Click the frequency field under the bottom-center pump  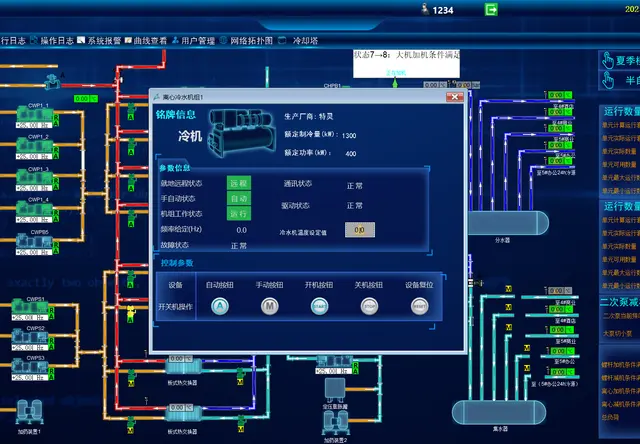tap(333, 371)
